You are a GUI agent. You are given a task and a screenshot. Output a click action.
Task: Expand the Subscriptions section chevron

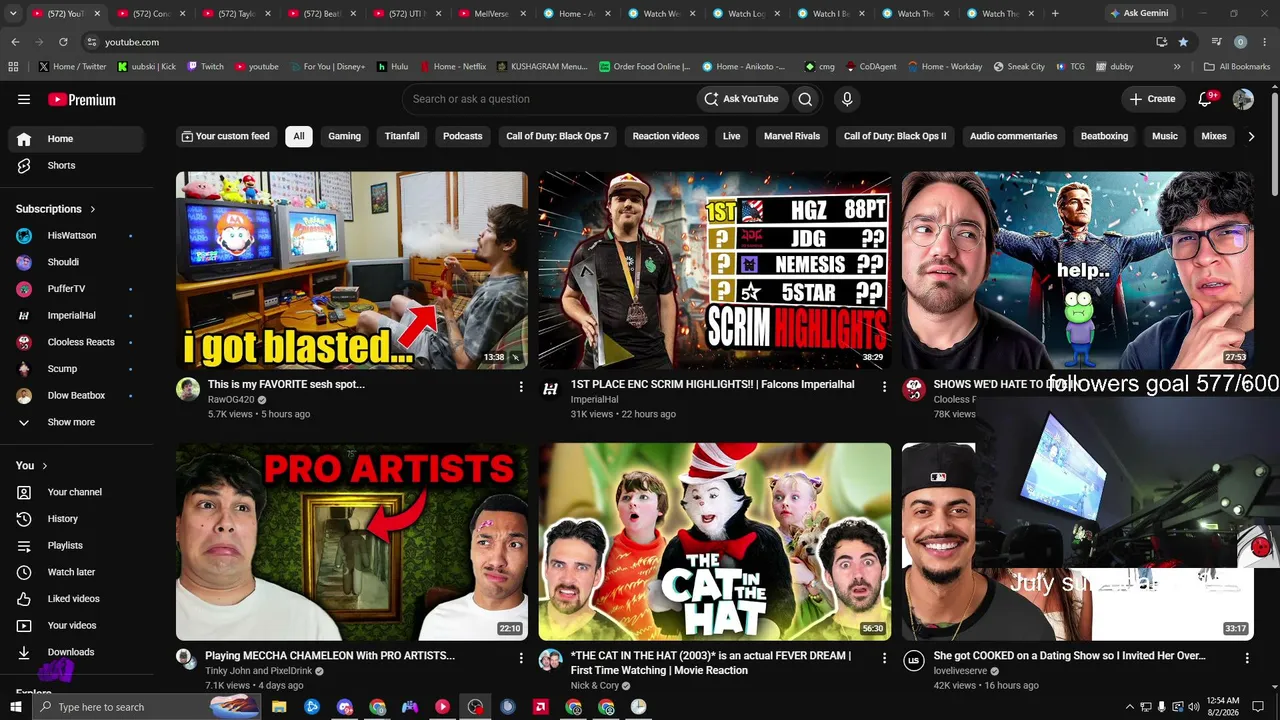[93, 209]
